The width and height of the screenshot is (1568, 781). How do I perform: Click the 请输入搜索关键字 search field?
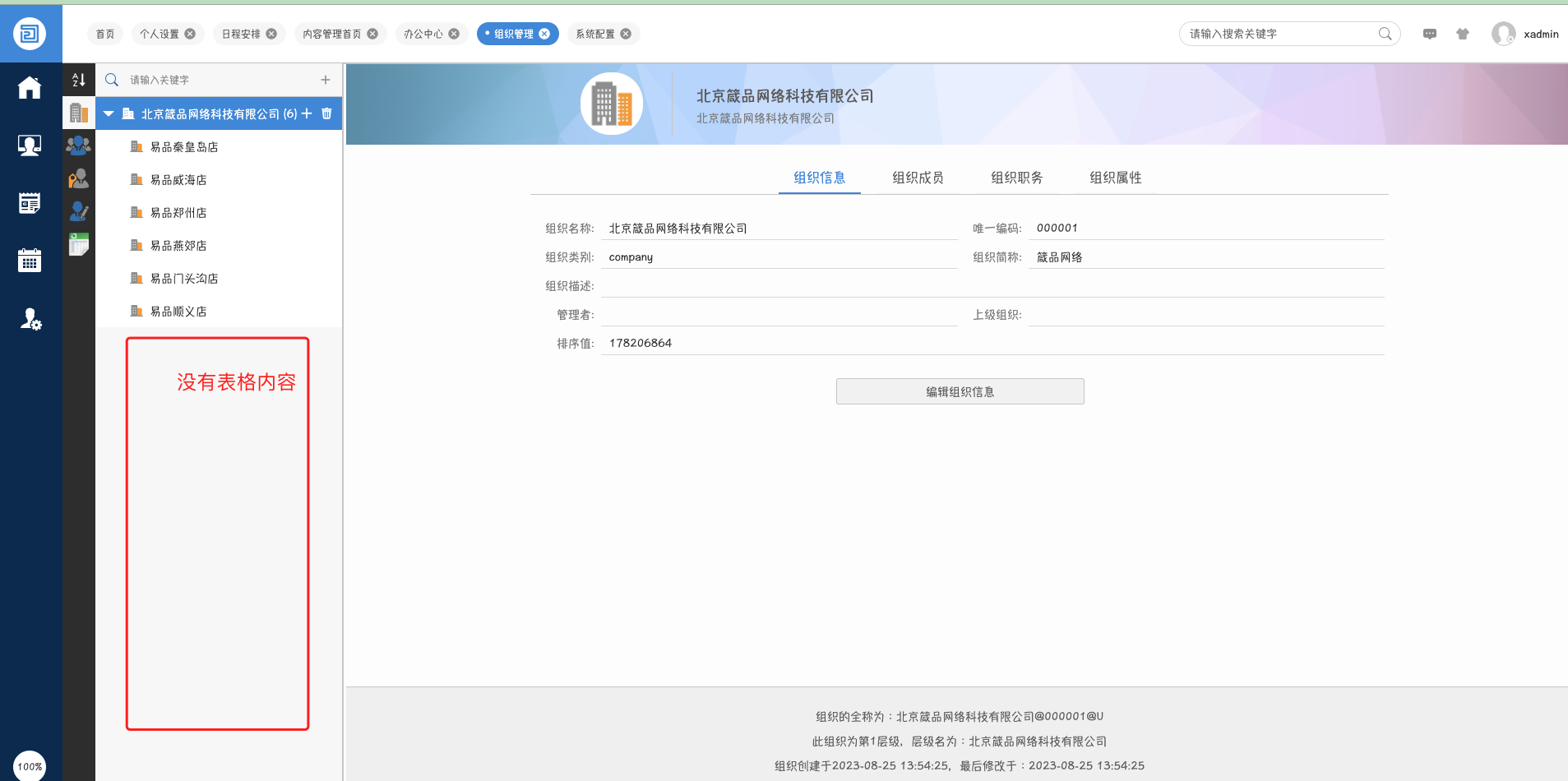[x=1279, y=34]
